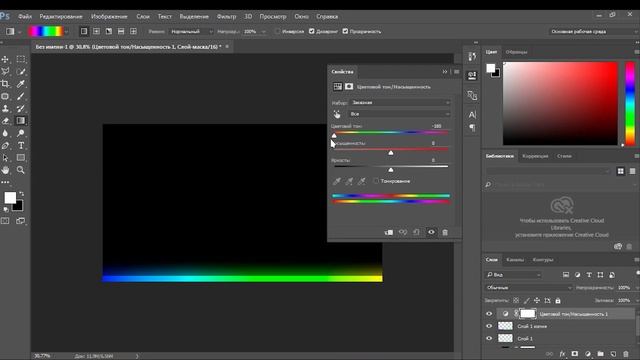The image size is (640, 360).
Task: Select the Lasso tool
Action: coord(5,71)
